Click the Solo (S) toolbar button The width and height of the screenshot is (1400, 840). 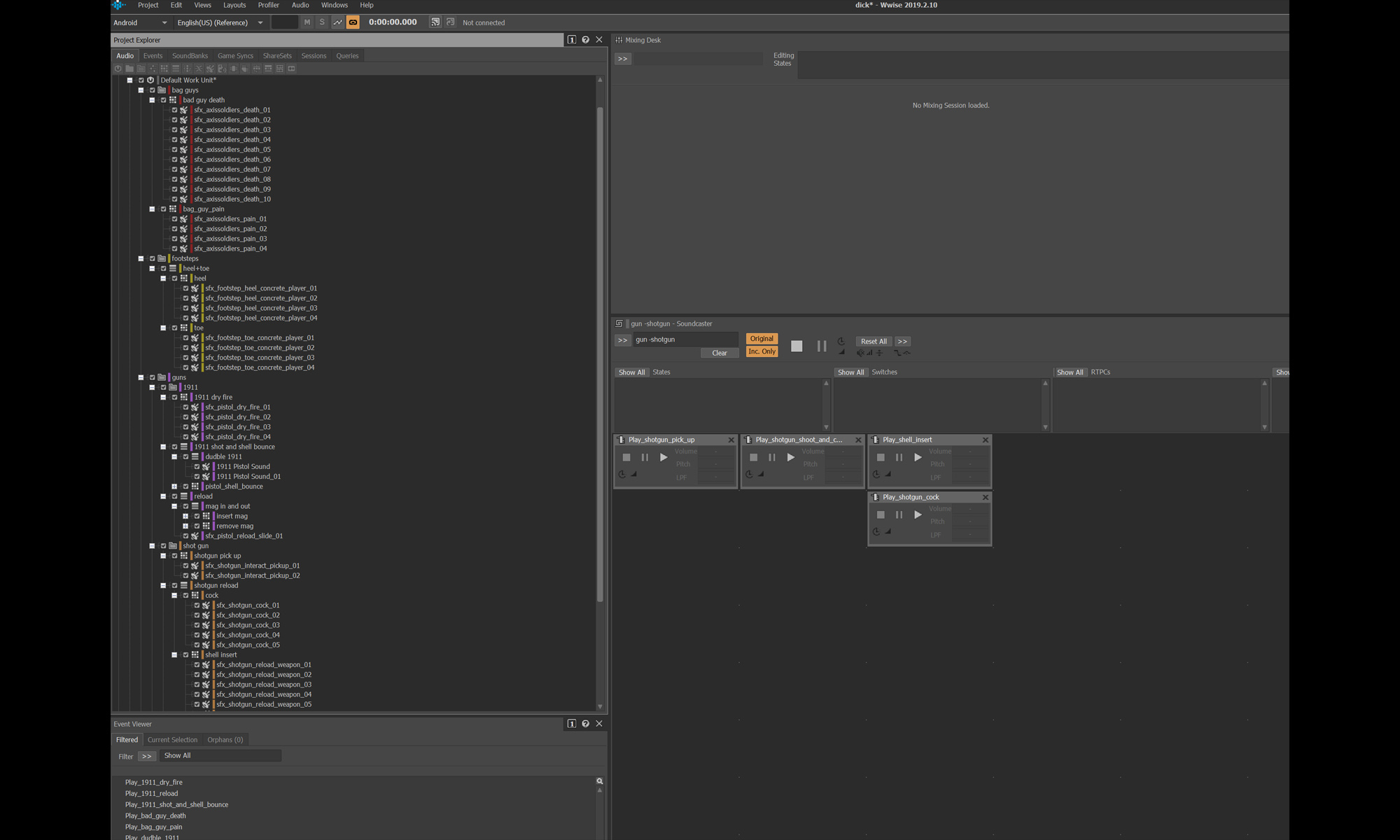(322, 22)
